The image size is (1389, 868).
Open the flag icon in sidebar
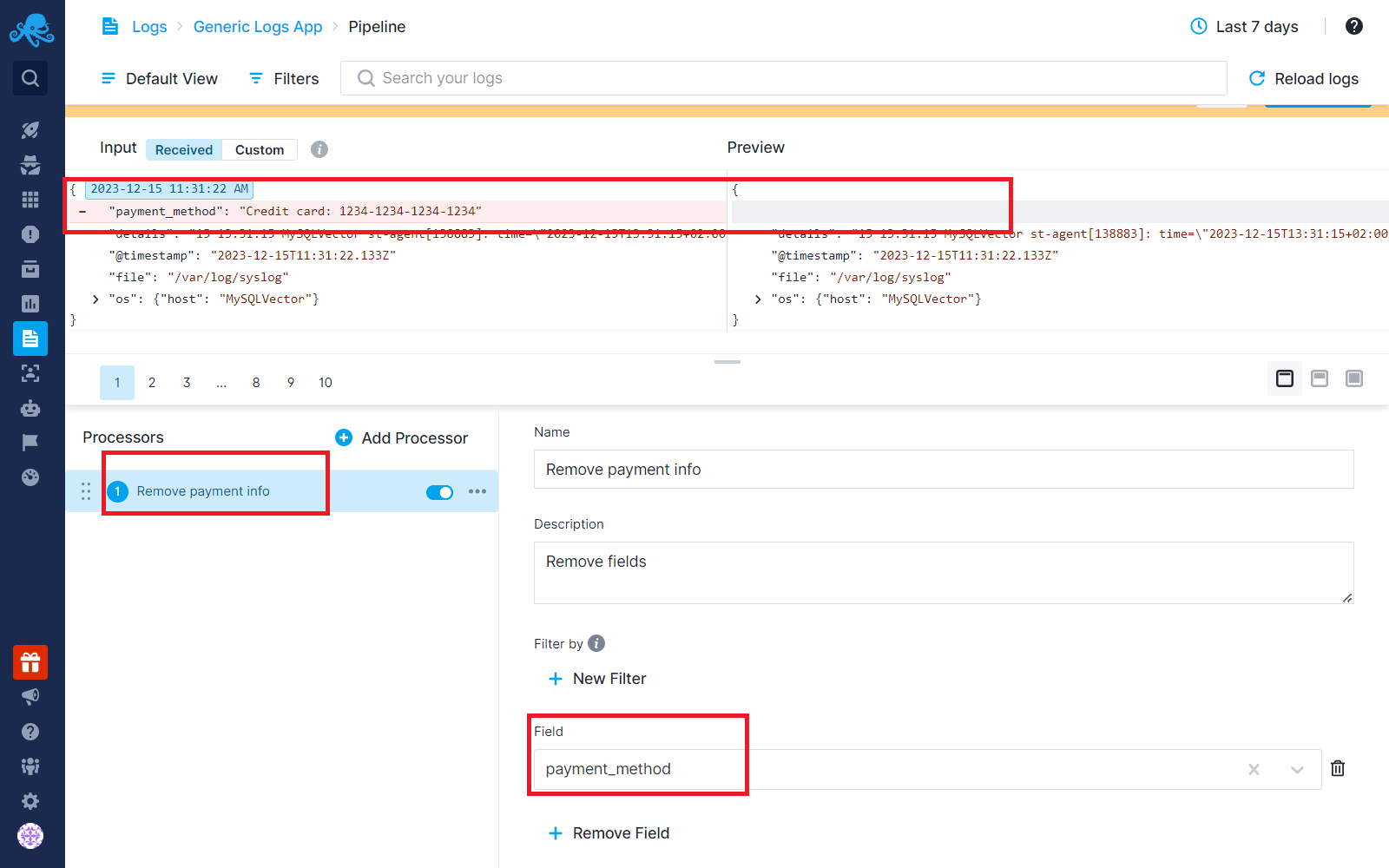click(x=30, y=443)
